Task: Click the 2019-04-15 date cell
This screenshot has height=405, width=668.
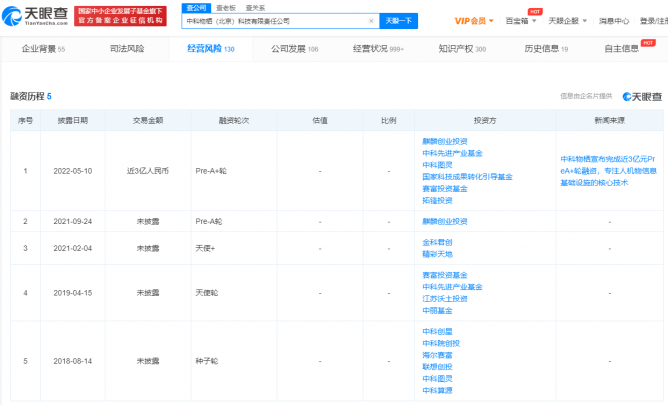Action: [x=73, y=293]
